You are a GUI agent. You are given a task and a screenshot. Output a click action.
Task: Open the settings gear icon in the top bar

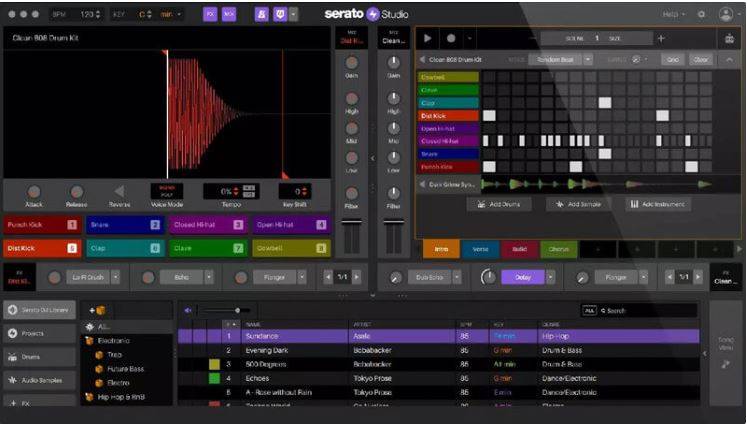(x=701, y=14)
